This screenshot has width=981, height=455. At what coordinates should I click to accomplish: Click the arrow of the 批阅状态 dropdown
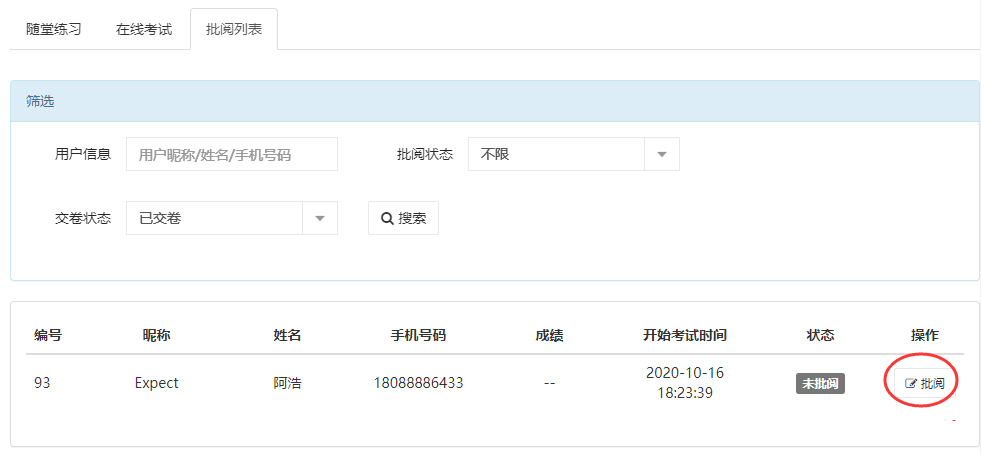point(662,155)
